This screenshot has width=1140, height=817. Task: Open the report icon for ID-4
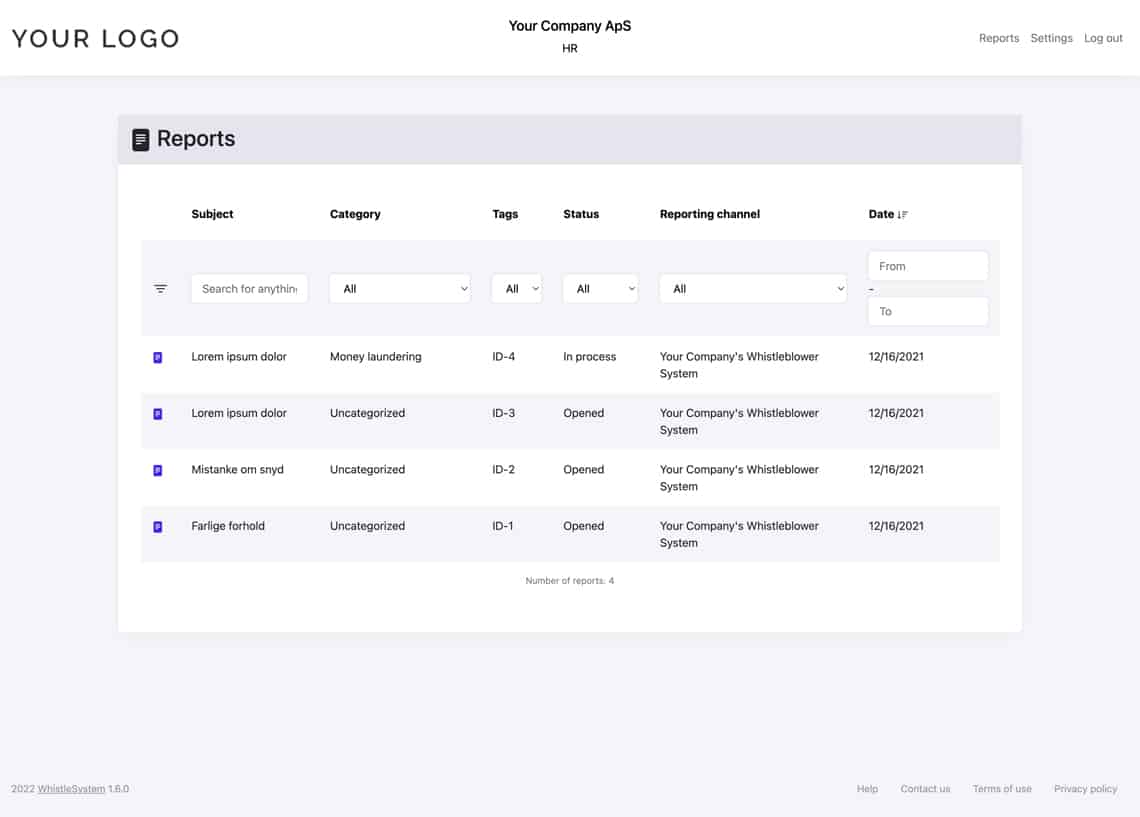158,358
